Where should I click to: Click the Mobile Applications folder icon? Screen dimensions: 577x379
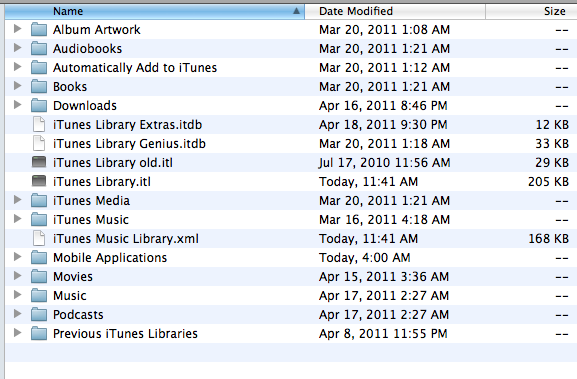(39, 258)
